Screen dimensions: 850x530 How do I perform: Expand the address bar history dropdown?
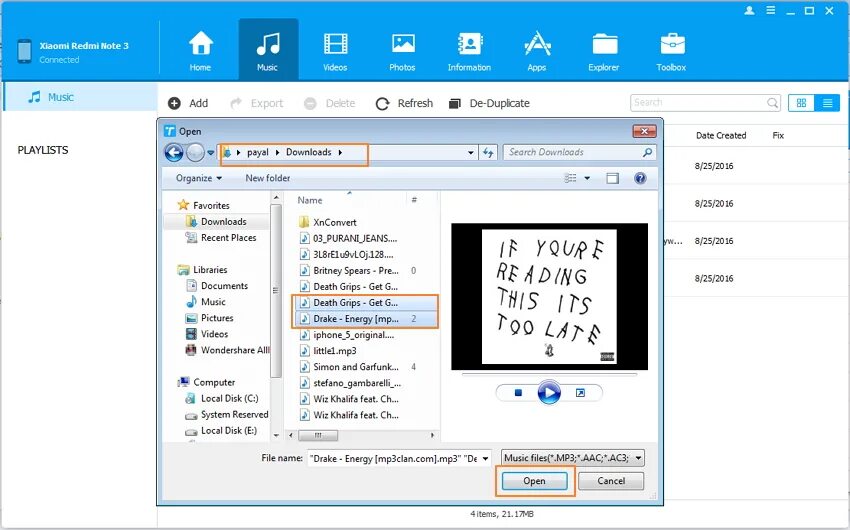click(471, 153)
